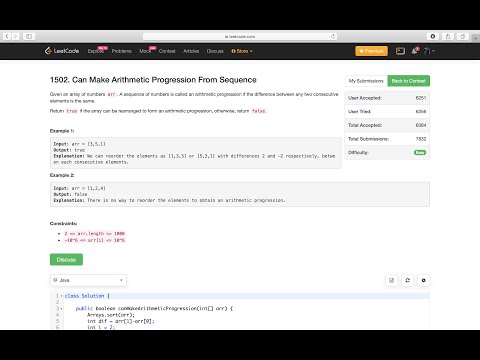Click the '-10^6 <= arr[i] <= 10^6' constraint
Screen dimensions: 480x360
coord(95,240)
